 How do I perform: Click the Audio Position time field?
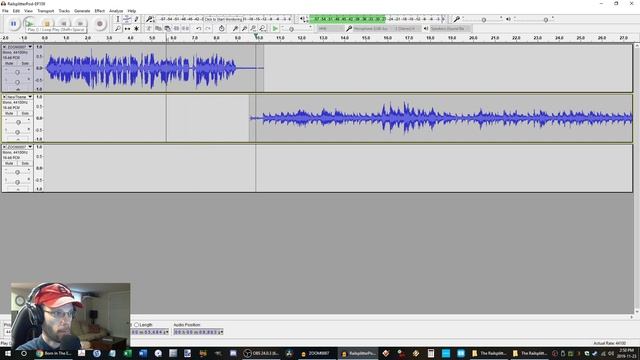[198, 332]
